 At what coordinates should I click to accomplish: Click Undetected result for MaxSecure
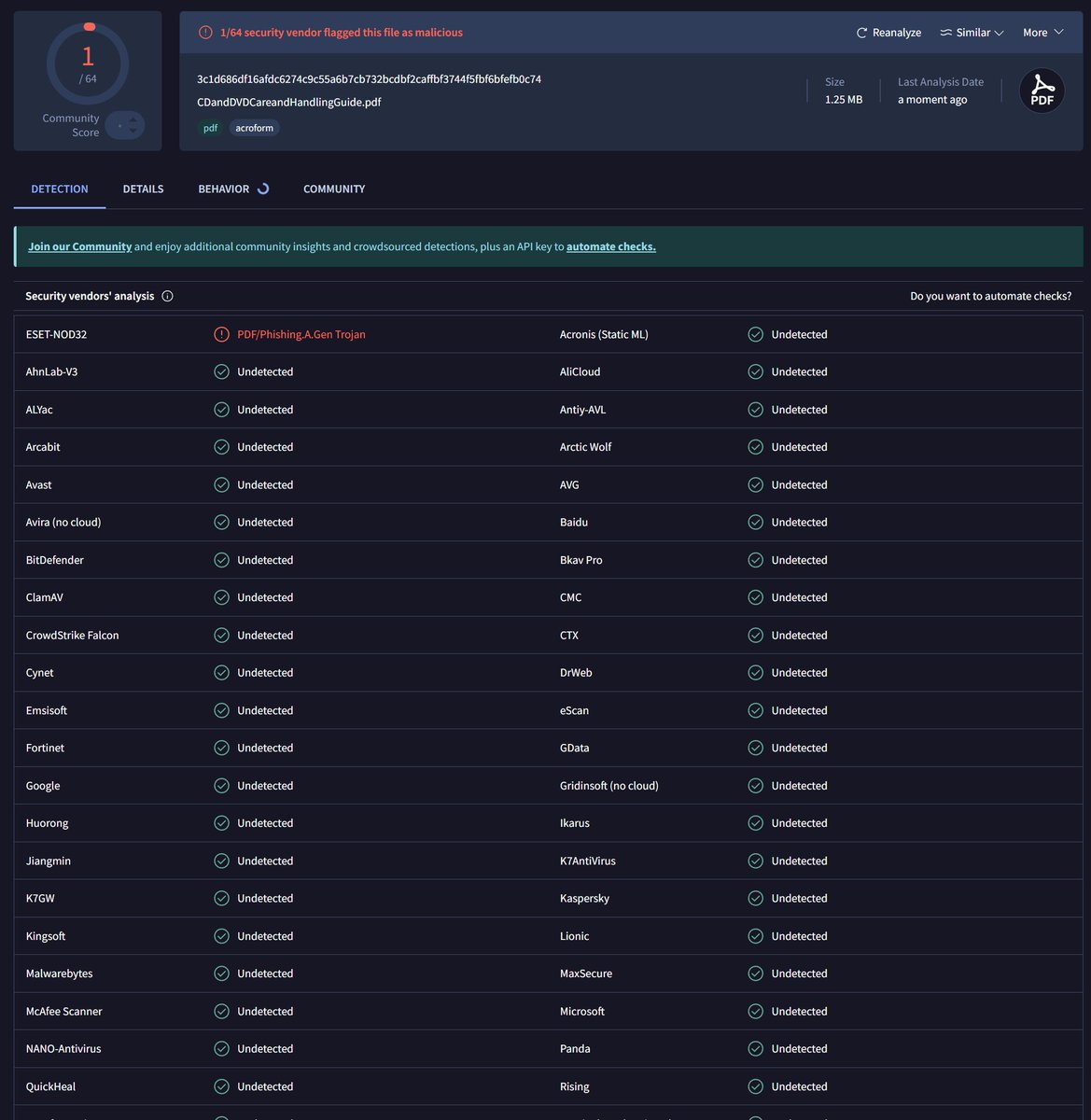[800, 973]
